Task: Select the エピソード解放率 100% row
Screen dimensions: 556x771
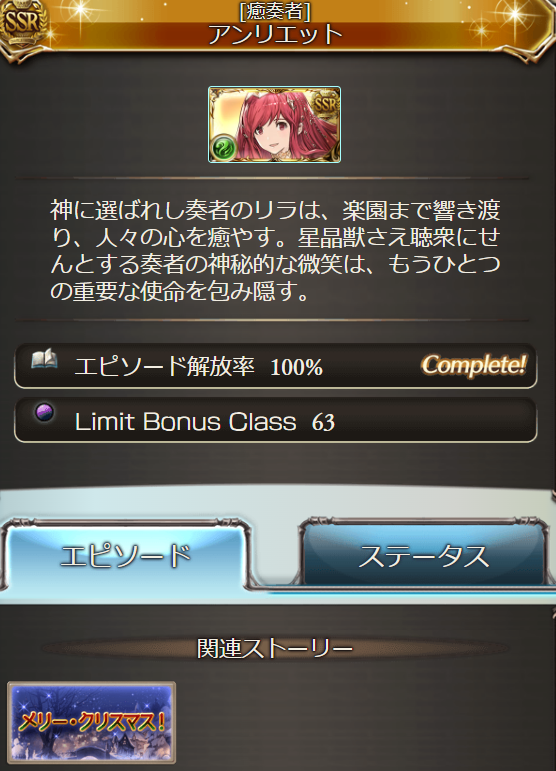Action: coord(275,366)
